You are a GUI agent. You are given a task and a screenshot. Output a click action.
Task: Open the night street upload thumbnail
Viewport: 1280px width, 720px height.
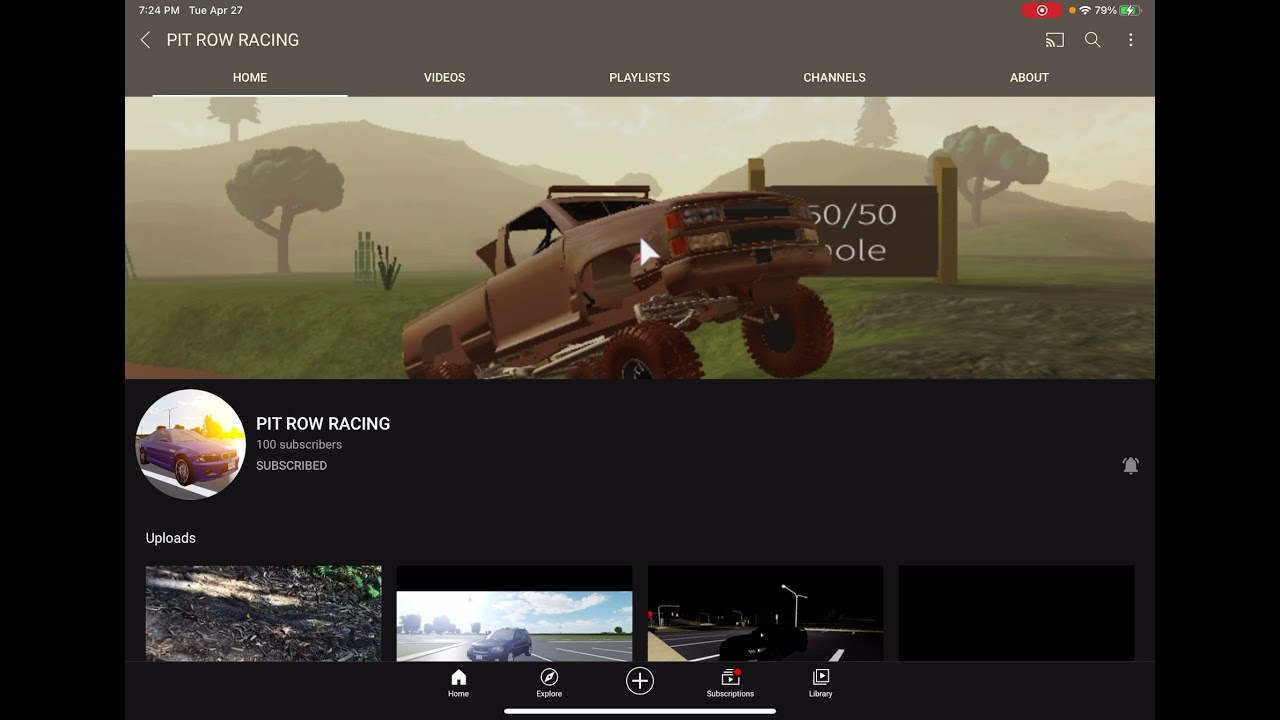(x=765, y=613)
